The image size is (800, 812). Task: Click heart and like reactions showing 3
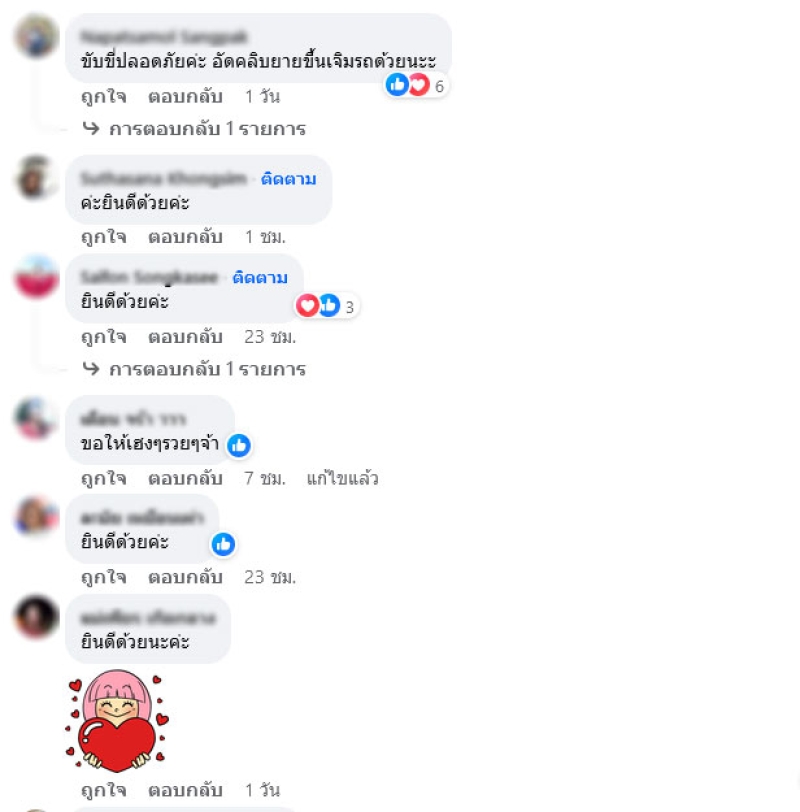click(x=327, y=306)
